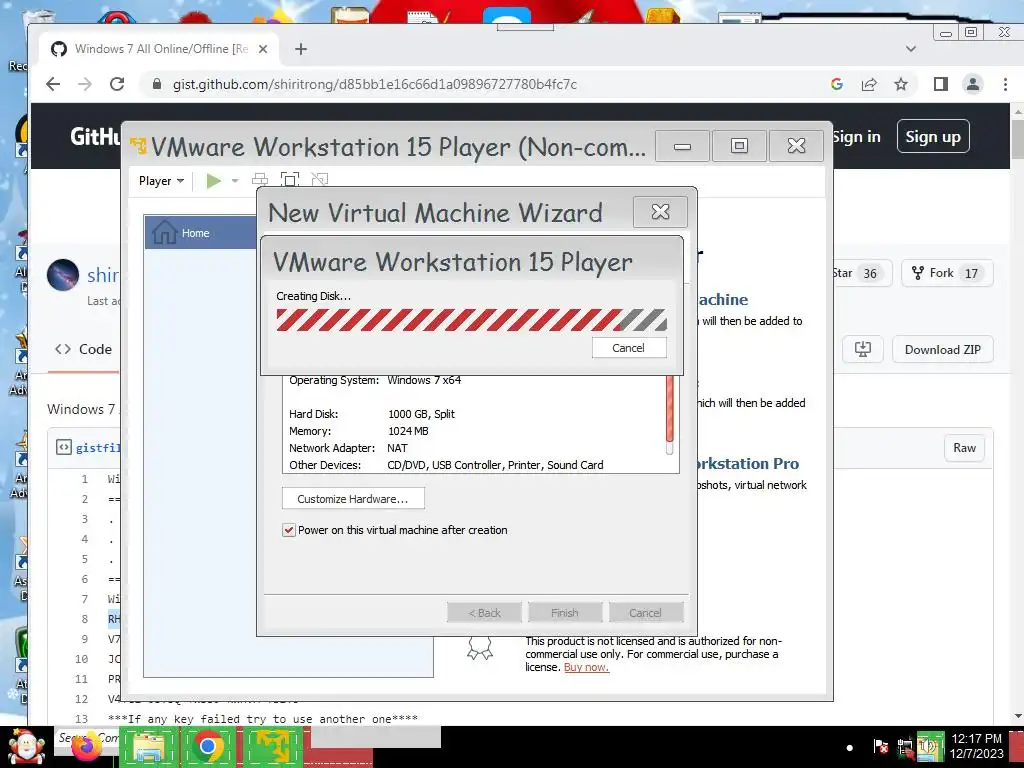This screenshot has width=1024, height=768.
Task: Click the Buy now link in VMware
Action: (586, 667)
